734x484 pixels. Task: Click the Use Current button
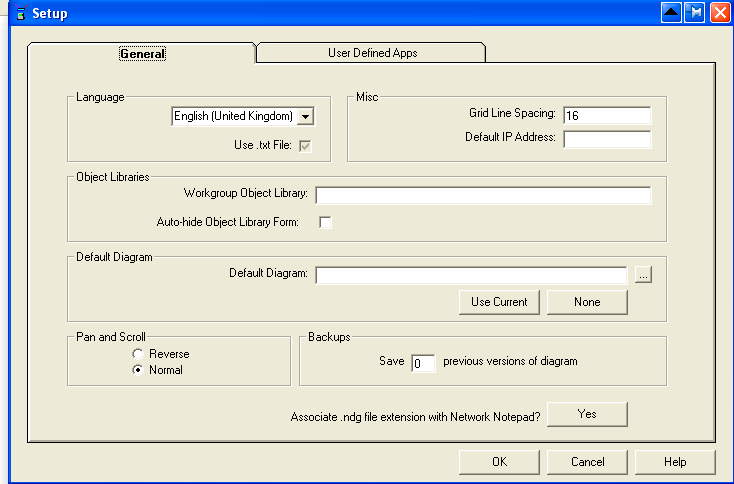click(499, 302)
